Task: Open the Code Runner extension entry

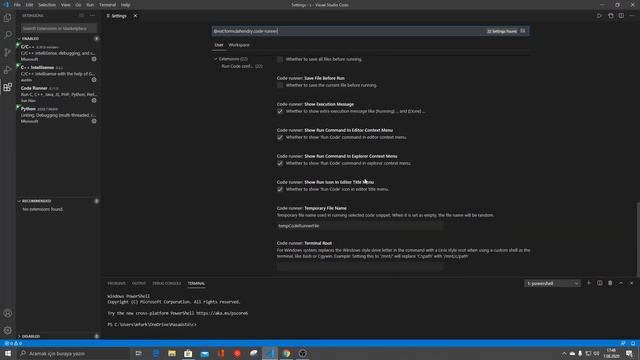Action: 58,94
